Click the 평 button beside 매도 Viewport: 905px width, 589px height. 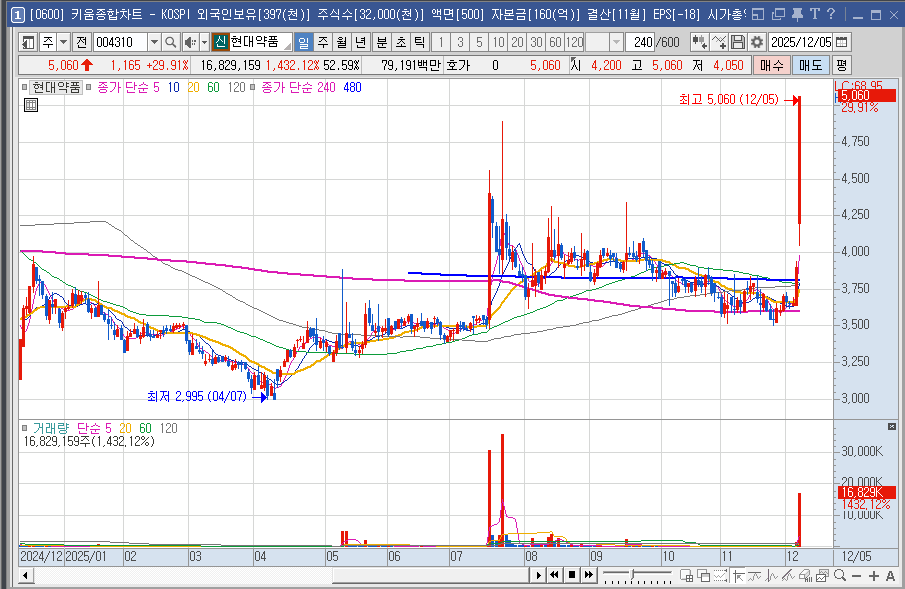841,65
